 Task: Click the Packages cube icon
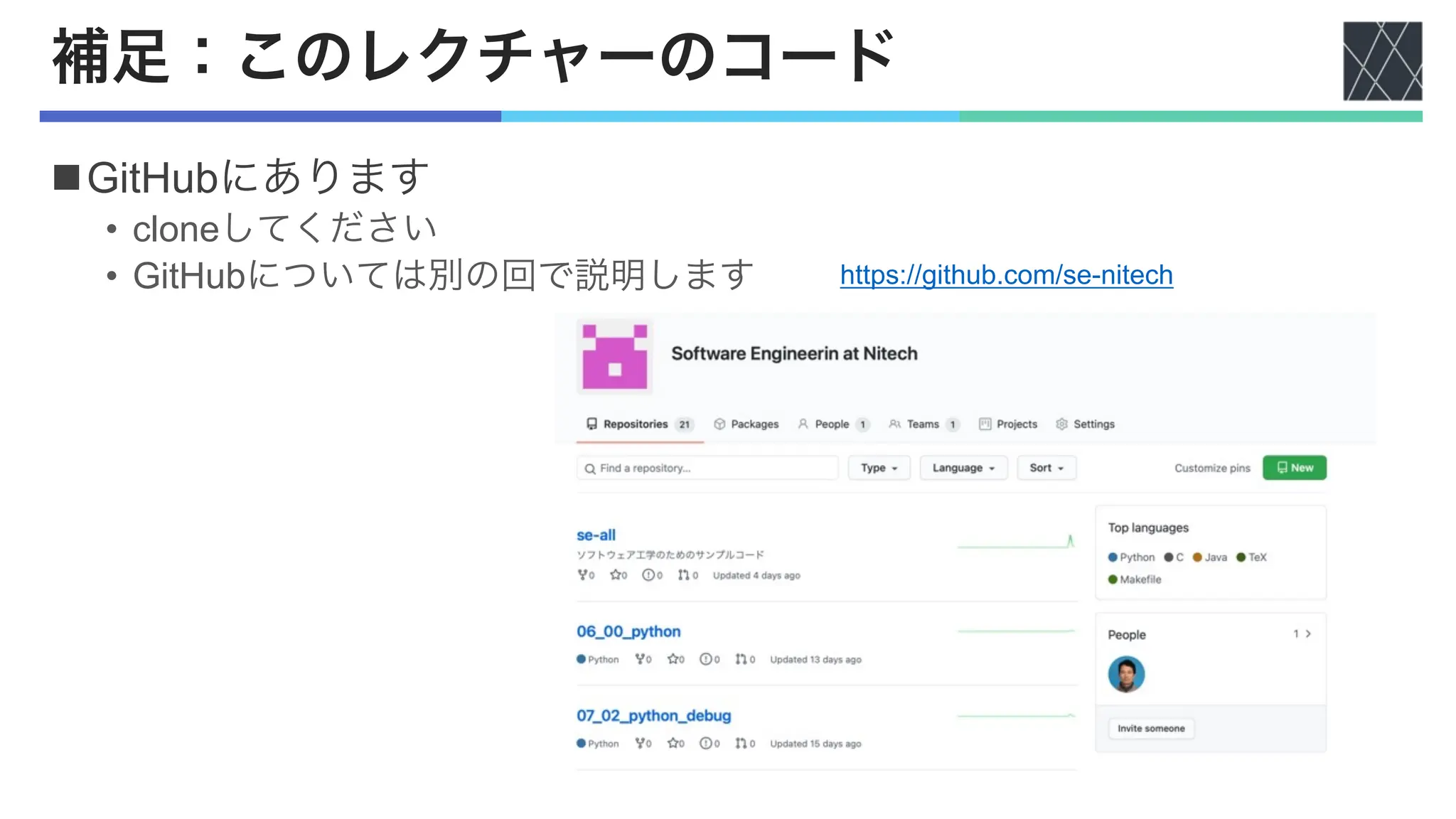tap(719, 424)
